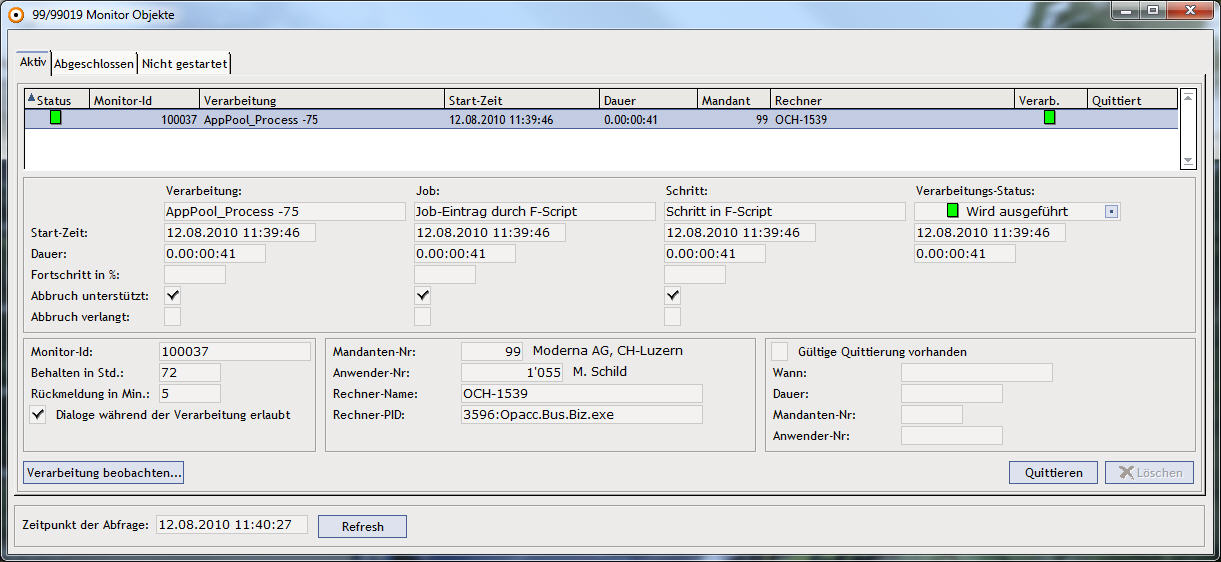Click the Verarb. column header

tap(1051, 100)
